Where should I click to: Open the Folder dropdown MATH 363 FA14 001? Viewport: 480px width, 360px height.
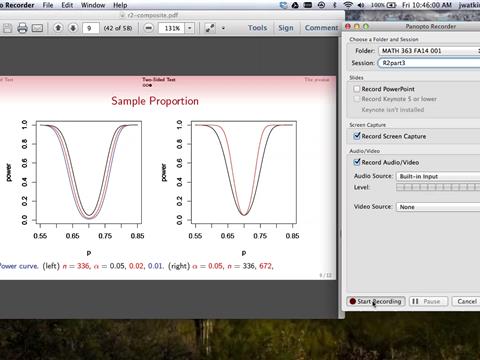[429, 51]
